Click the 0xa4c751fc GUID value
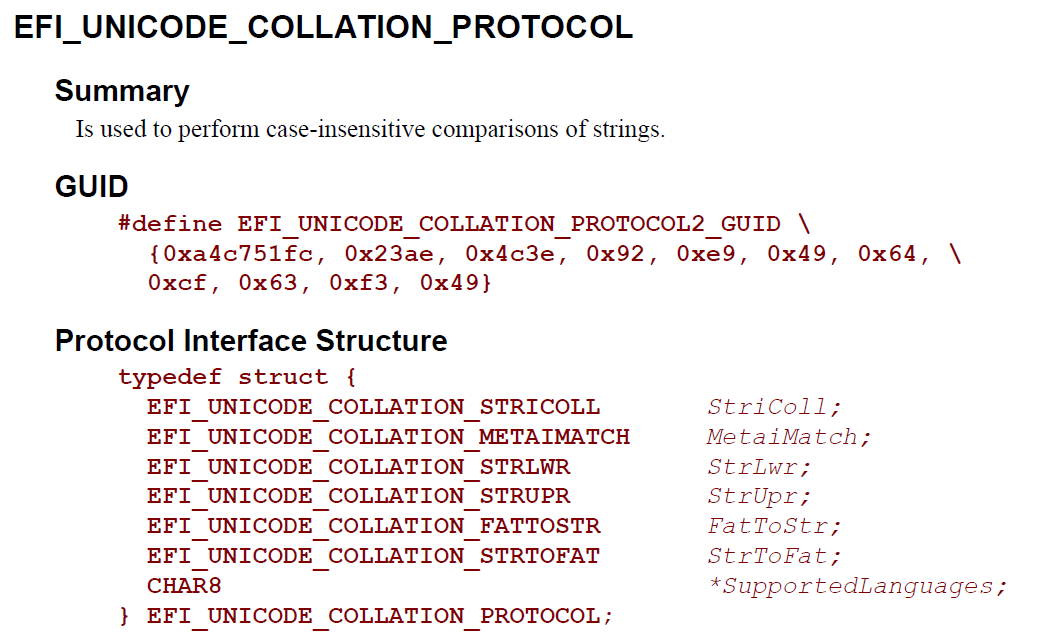 click(x=238, y=254)
